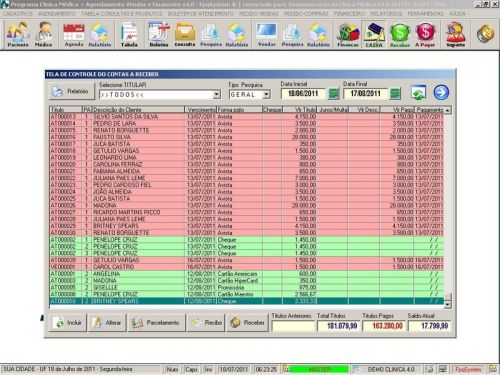The width and height of the screenshot is (500, 375).
Task: Open the Paciente toolbar icon
Action: [x=18, y=34]
